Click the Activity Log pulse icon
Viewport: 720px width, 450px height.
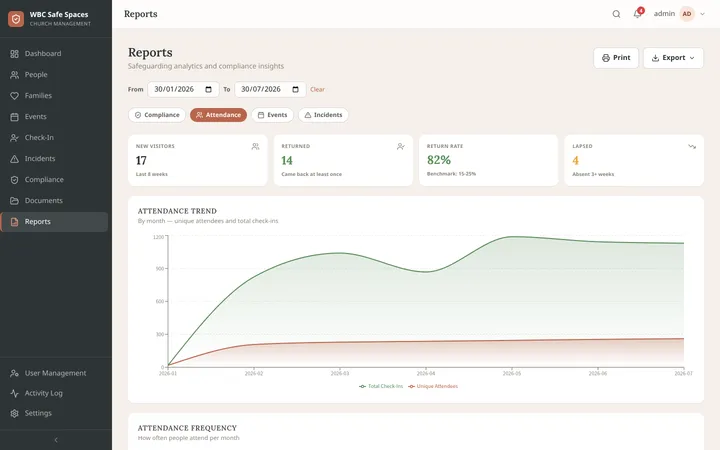point(15,393)
